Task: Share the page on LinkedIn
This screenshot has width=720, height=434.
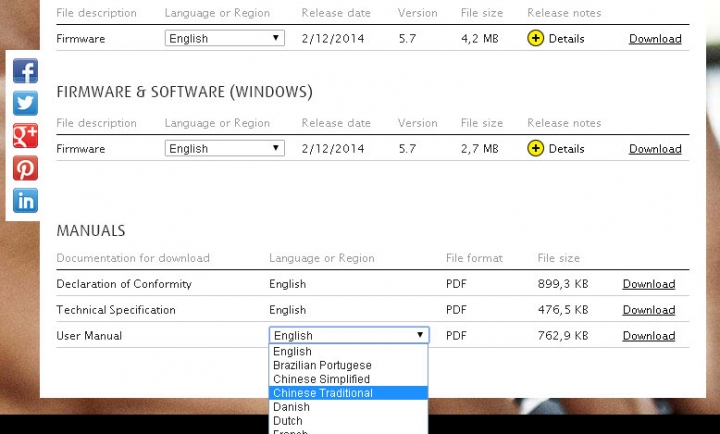Action: point(25,201)
